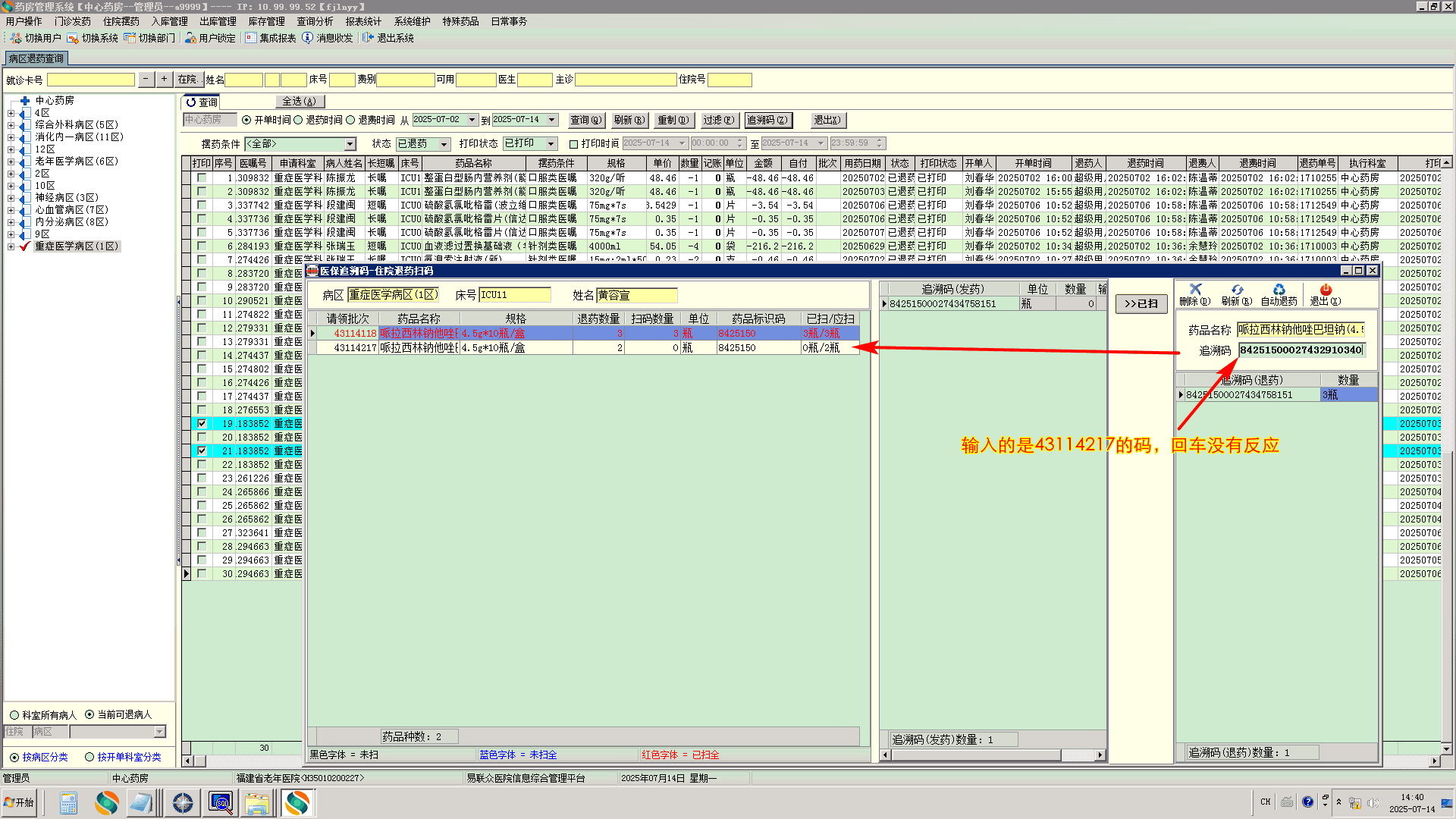The width and height of the screenshot is (1456, 819).
Task: Open the 摆药条件 全部 dropdown
Action: click(x=350, y=144)
